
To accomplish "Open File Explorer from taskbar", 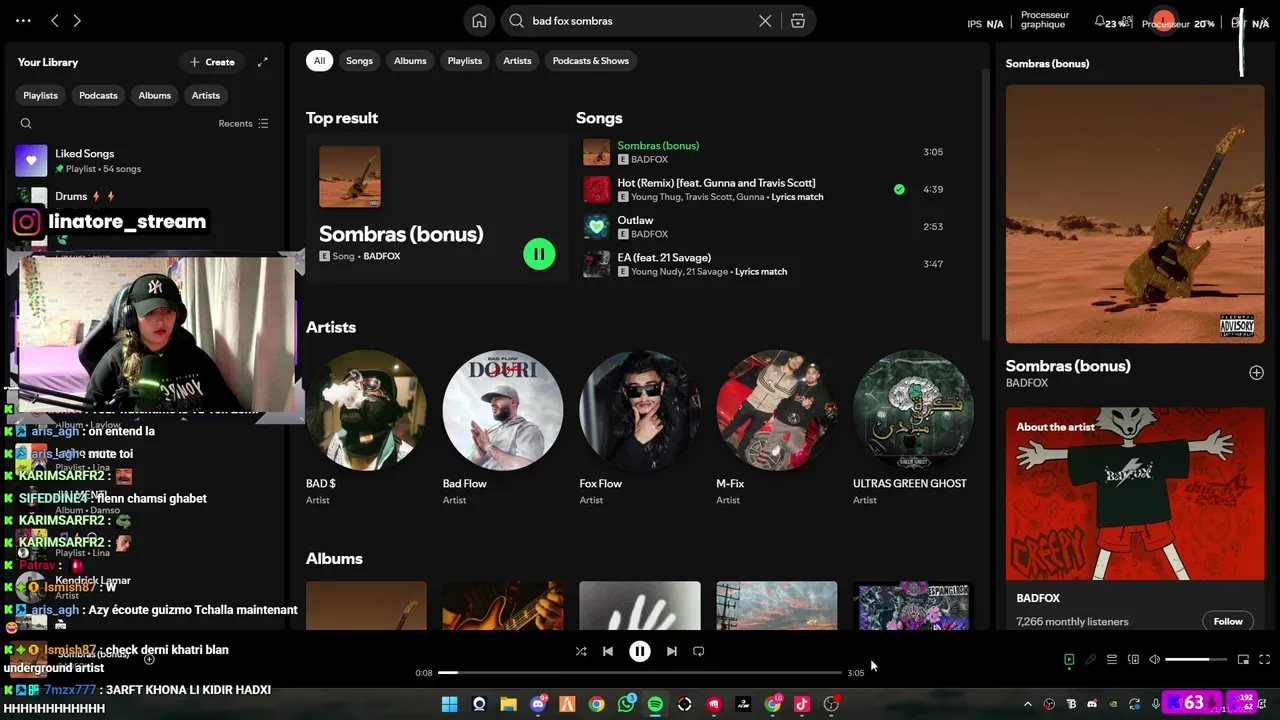I will pyautogui.click(x=508, y=704).
